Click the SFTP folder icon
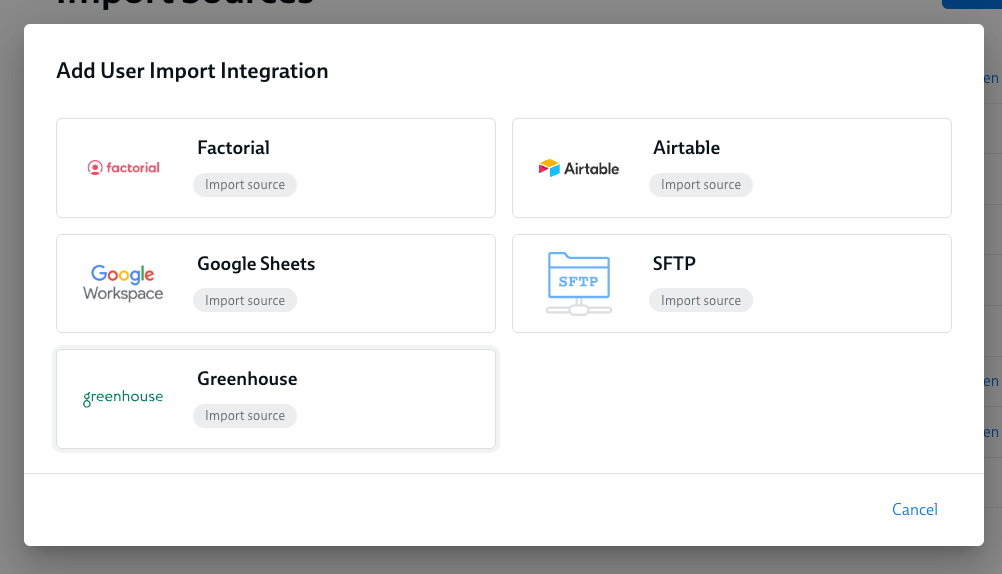This screenshot has width=1002, height=574. (579, 283)
